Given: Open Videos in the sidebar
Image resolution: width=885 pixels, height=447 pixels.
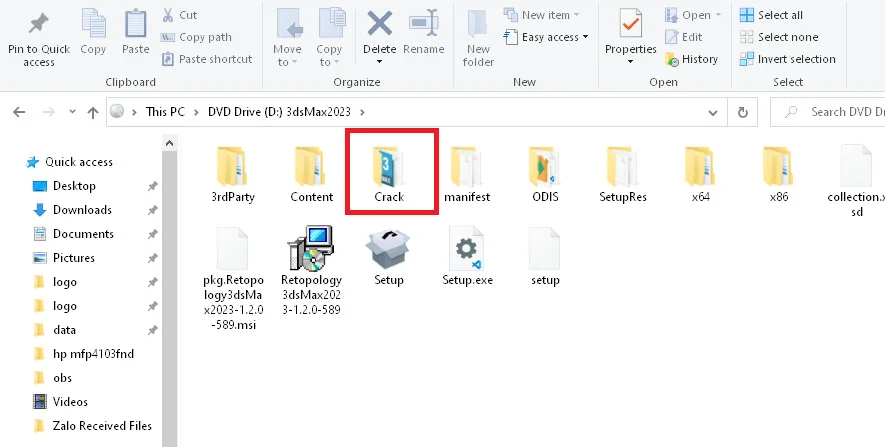Looking at the screenshot, I should 60,402.
